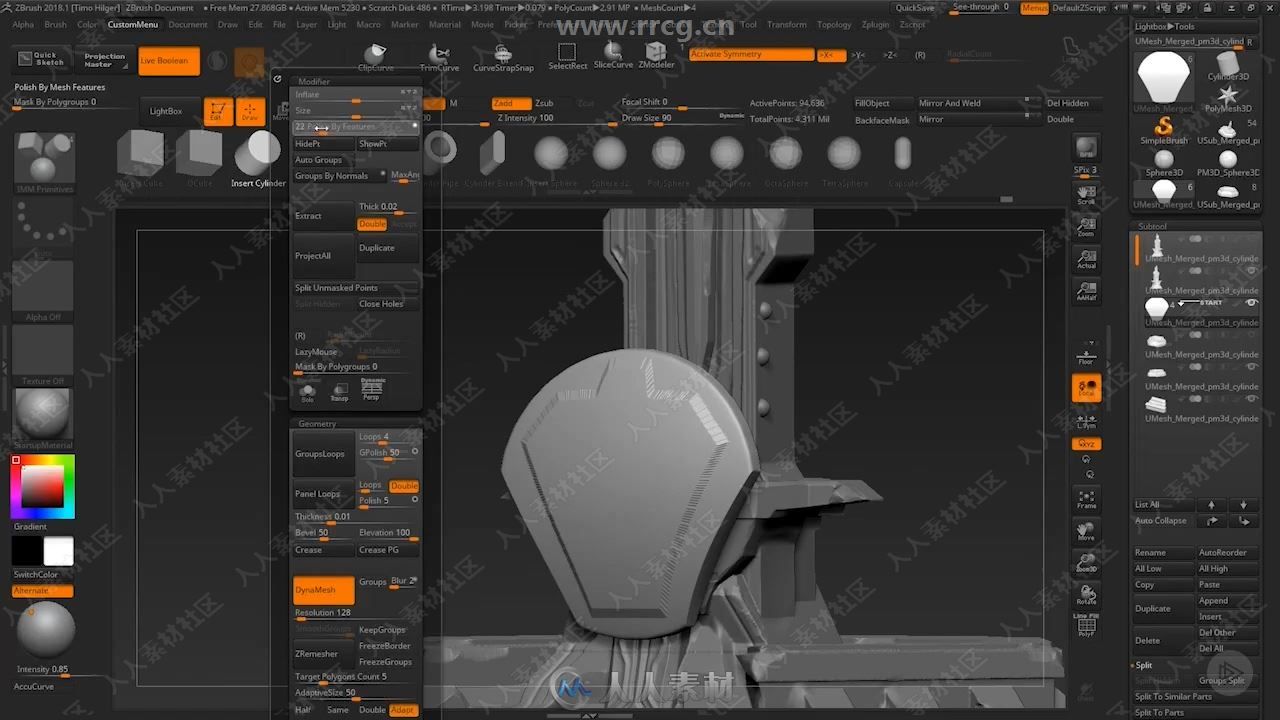Open the Document menu
Image resolution: width=1280 pixels, height=720 pixels.
pyautogui.click(x=188, y=24)
